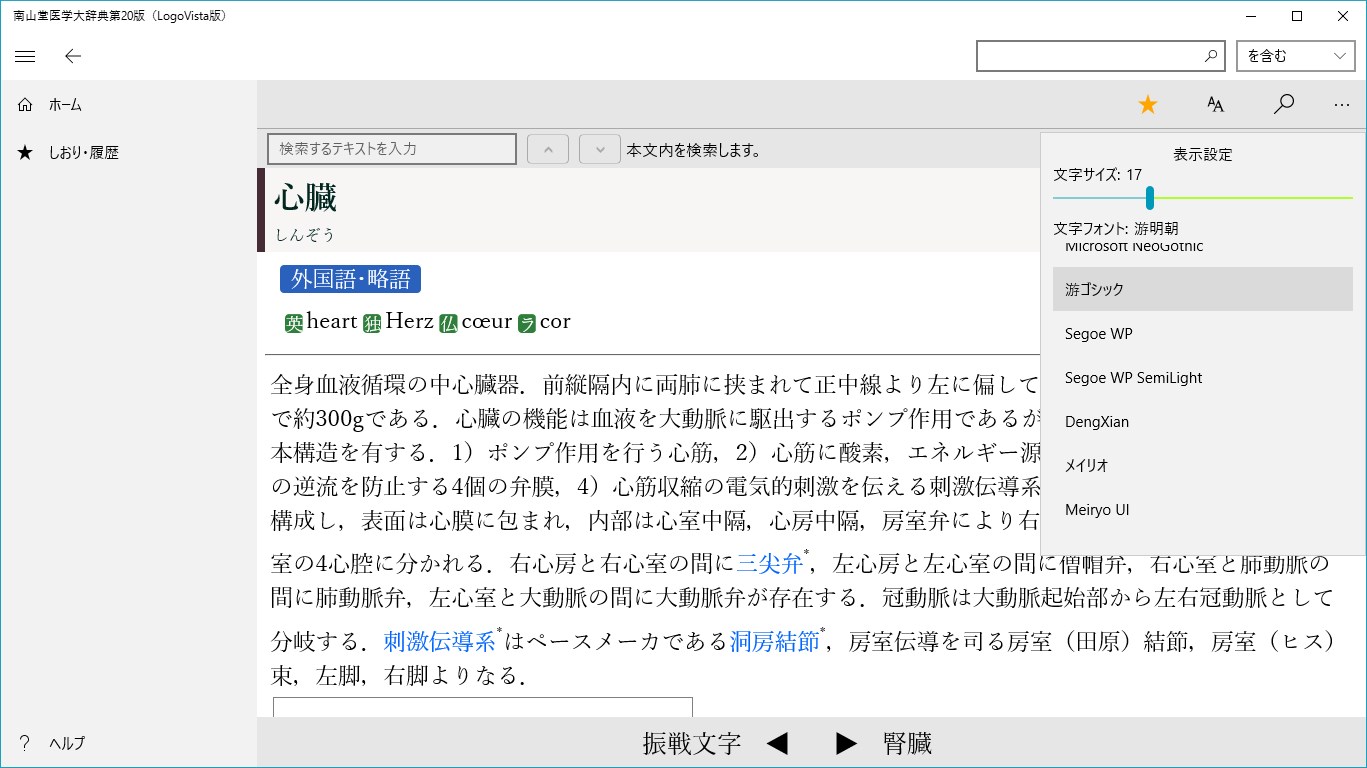The width and height of the screenshot is (1367, 768).
Task: Click the ラ language badge icon
Action: [527, 323]
